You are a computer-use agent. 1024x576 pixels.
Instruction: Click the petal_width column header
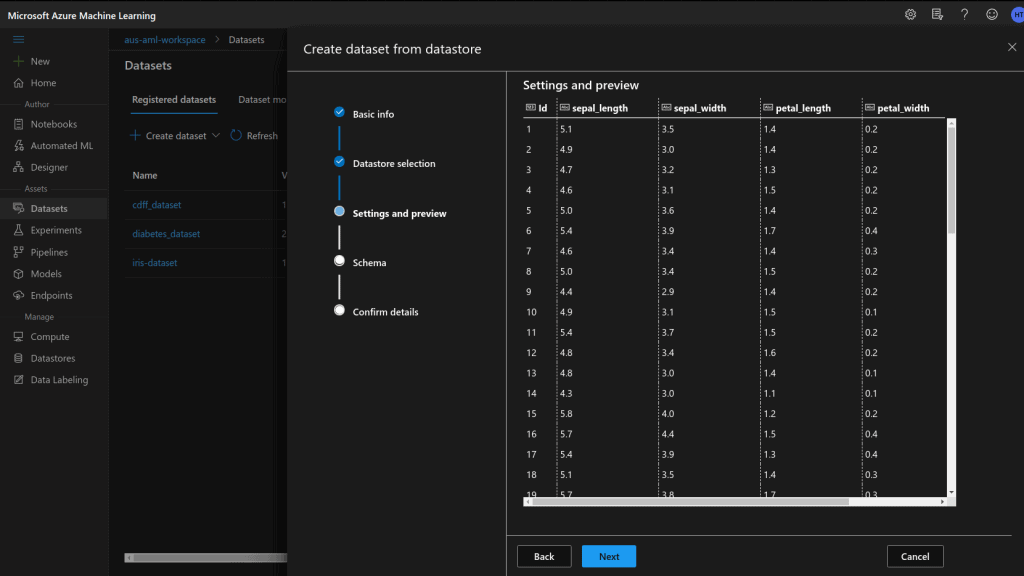(903, 108)
